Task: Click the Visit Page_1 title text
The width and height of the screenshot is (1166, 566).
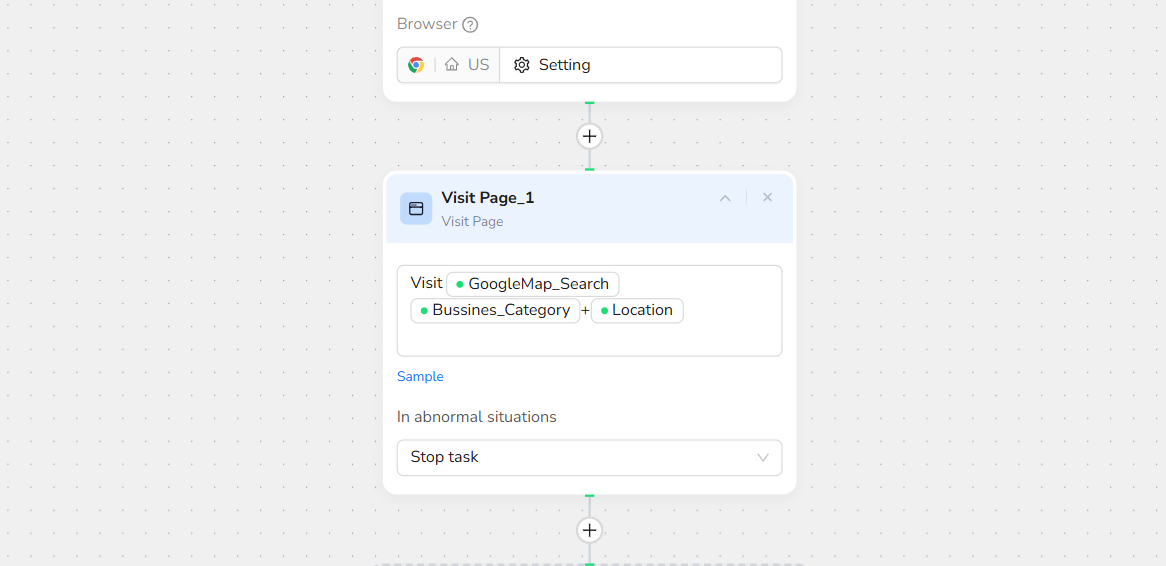Action: pyautogui.click(x=488, y=198)
